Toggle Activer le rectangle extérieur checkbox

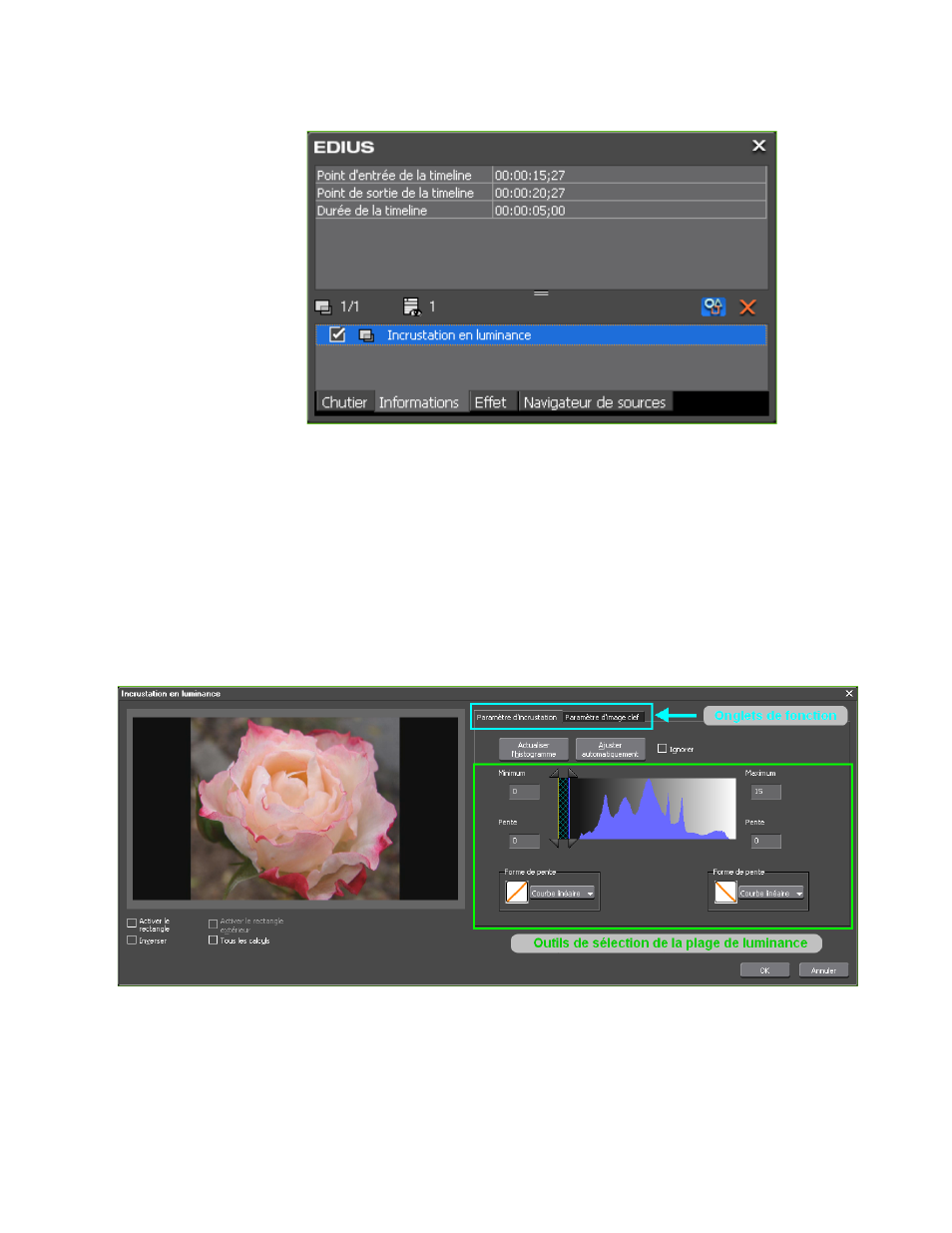[213, 924]
